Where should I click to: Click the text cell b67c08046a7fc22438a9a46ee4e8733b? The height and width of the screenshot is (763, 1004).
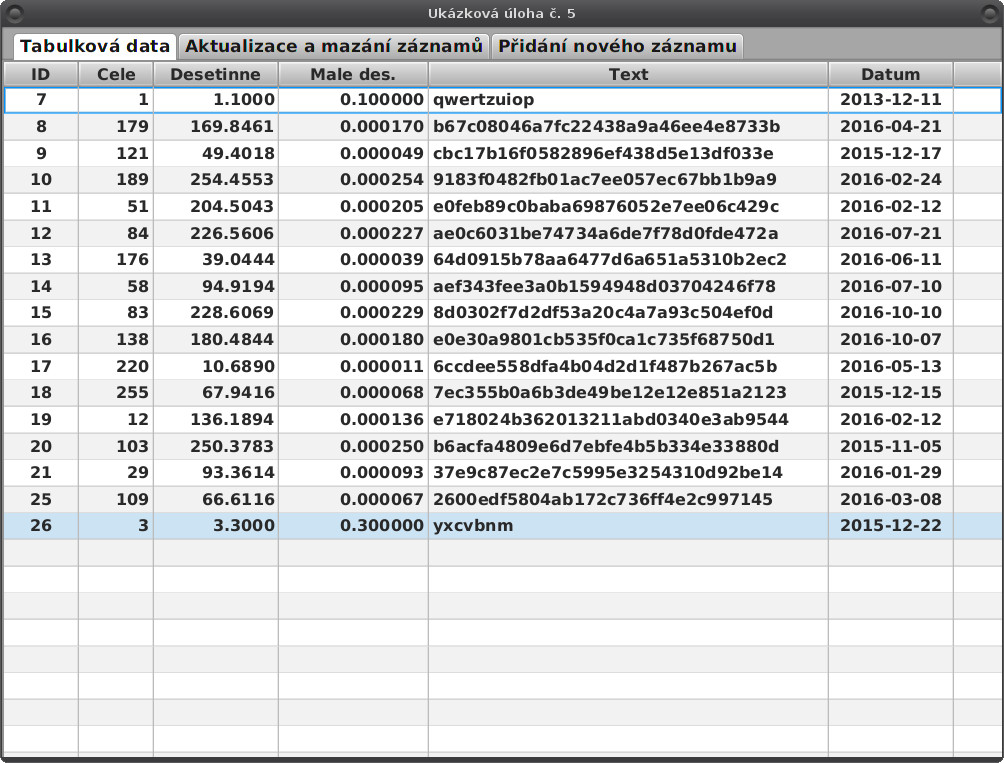click(x=628, y=127)
